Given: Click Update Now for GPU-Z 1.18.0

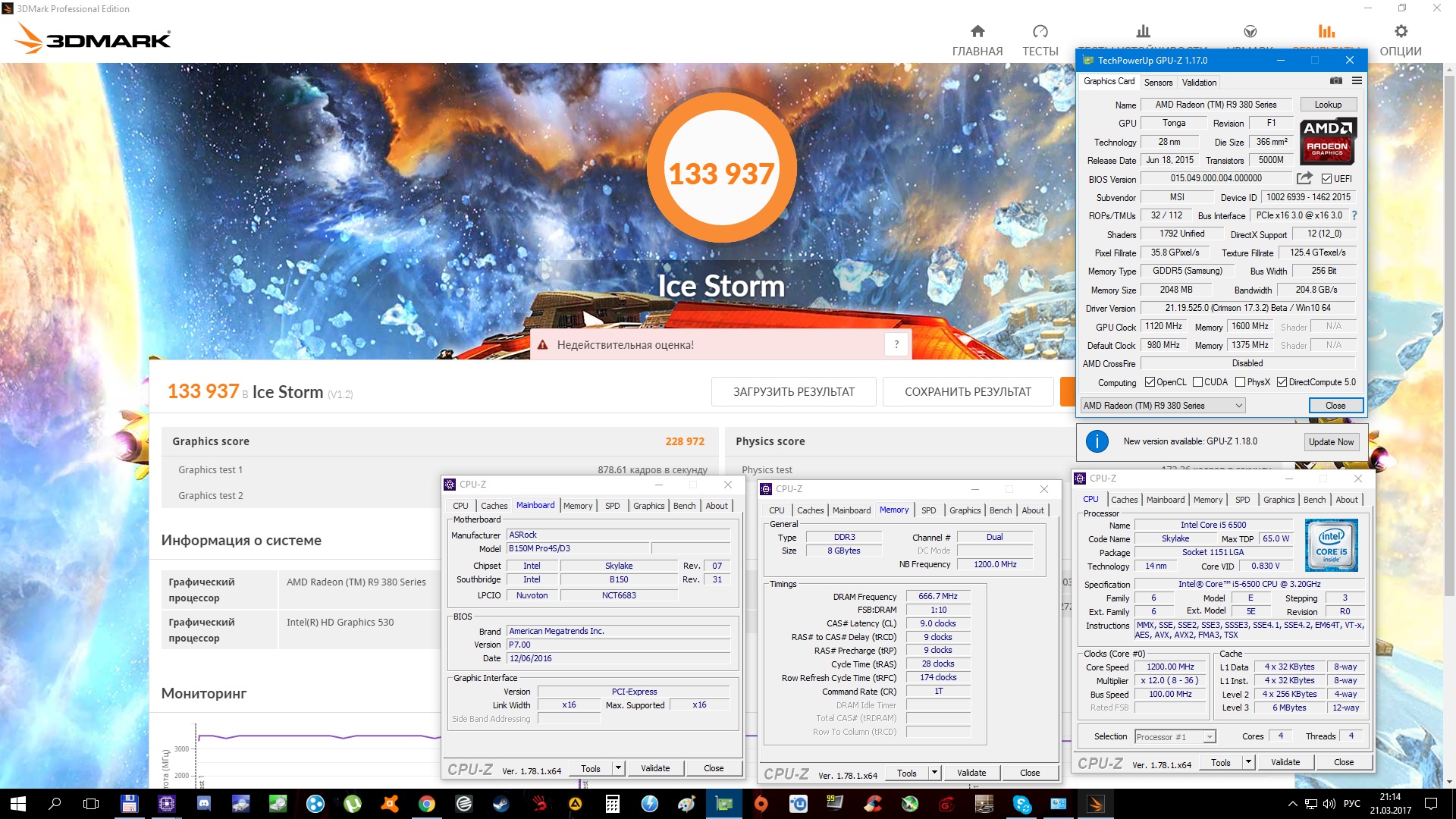Looking at the screenshot, I should (x=1331, y=442).
